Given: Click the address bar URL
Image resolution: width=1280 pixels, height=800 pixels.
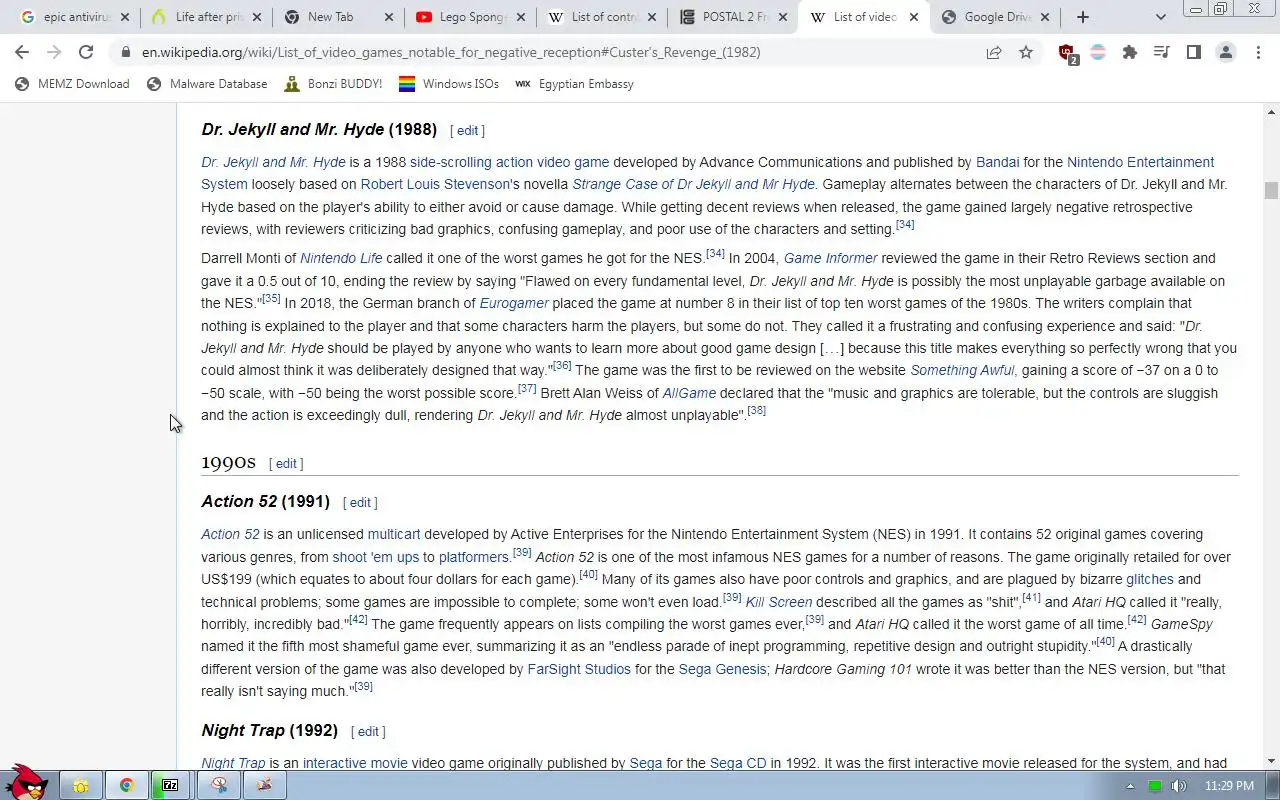Looking at the screenshot, I should [x=451, y=52].
